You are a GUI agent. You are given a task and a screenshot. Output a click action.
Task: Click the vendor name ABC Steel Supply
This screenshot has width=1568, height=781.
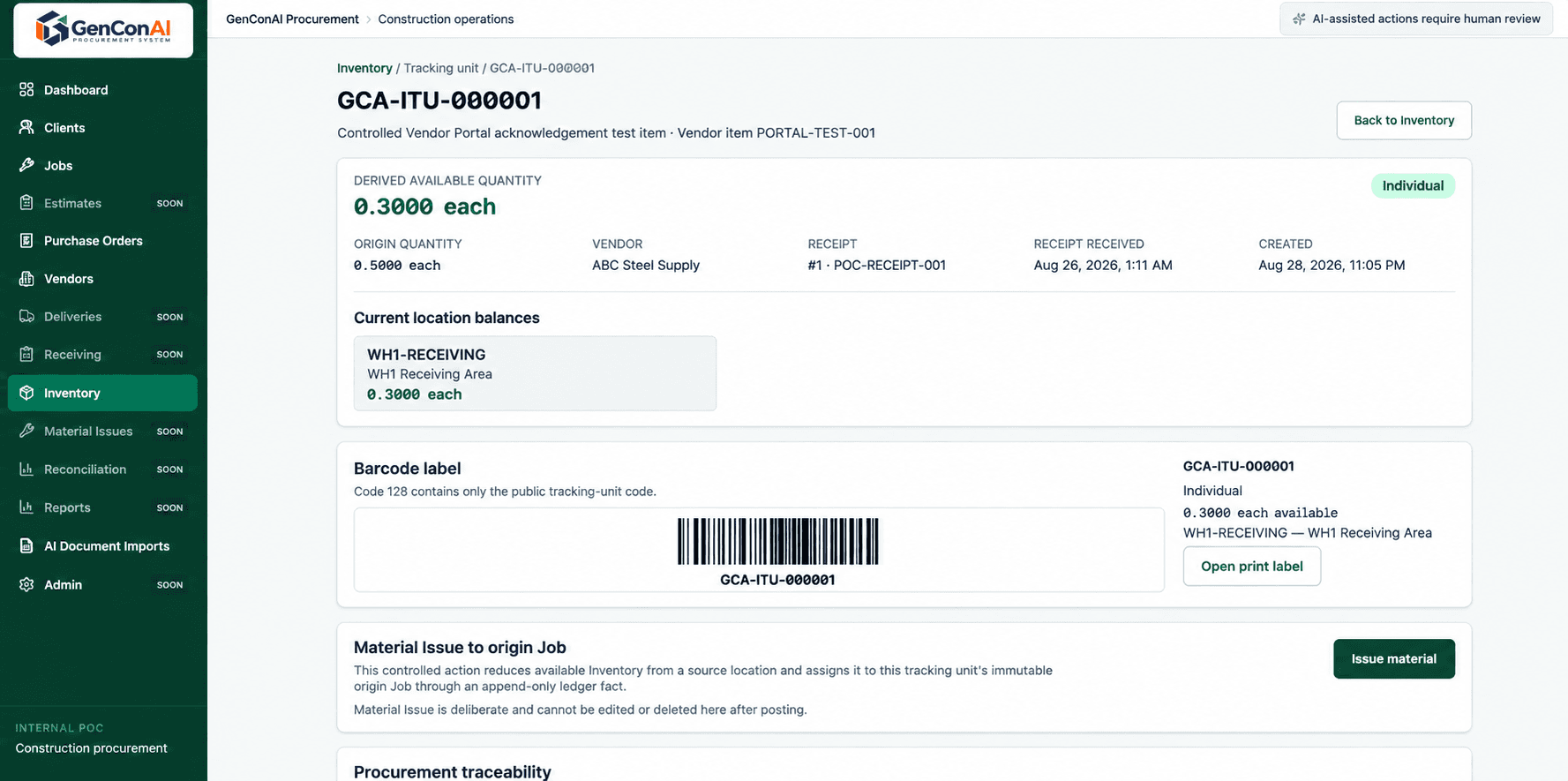click(646, 265)
